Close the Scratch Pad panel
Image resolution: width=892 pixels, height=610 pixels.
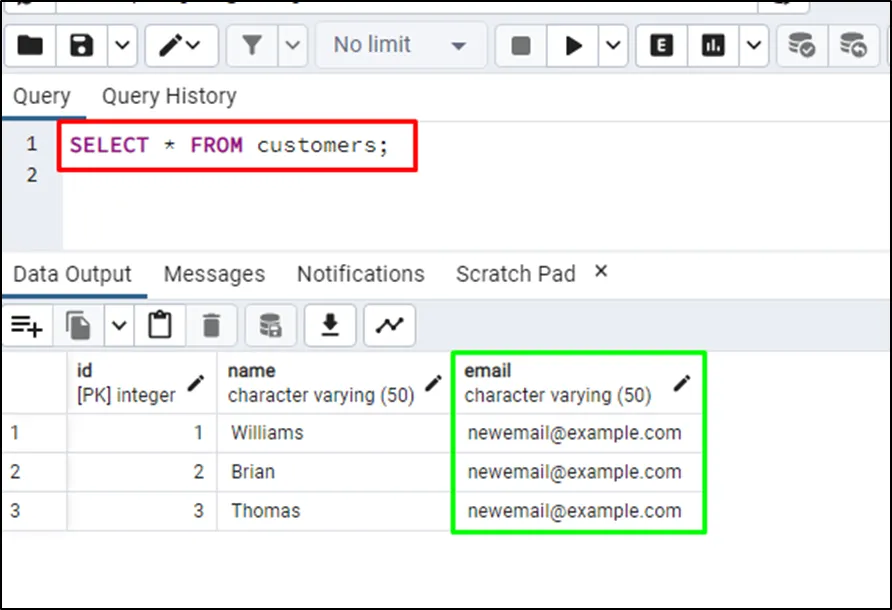[x=601, y=271]
